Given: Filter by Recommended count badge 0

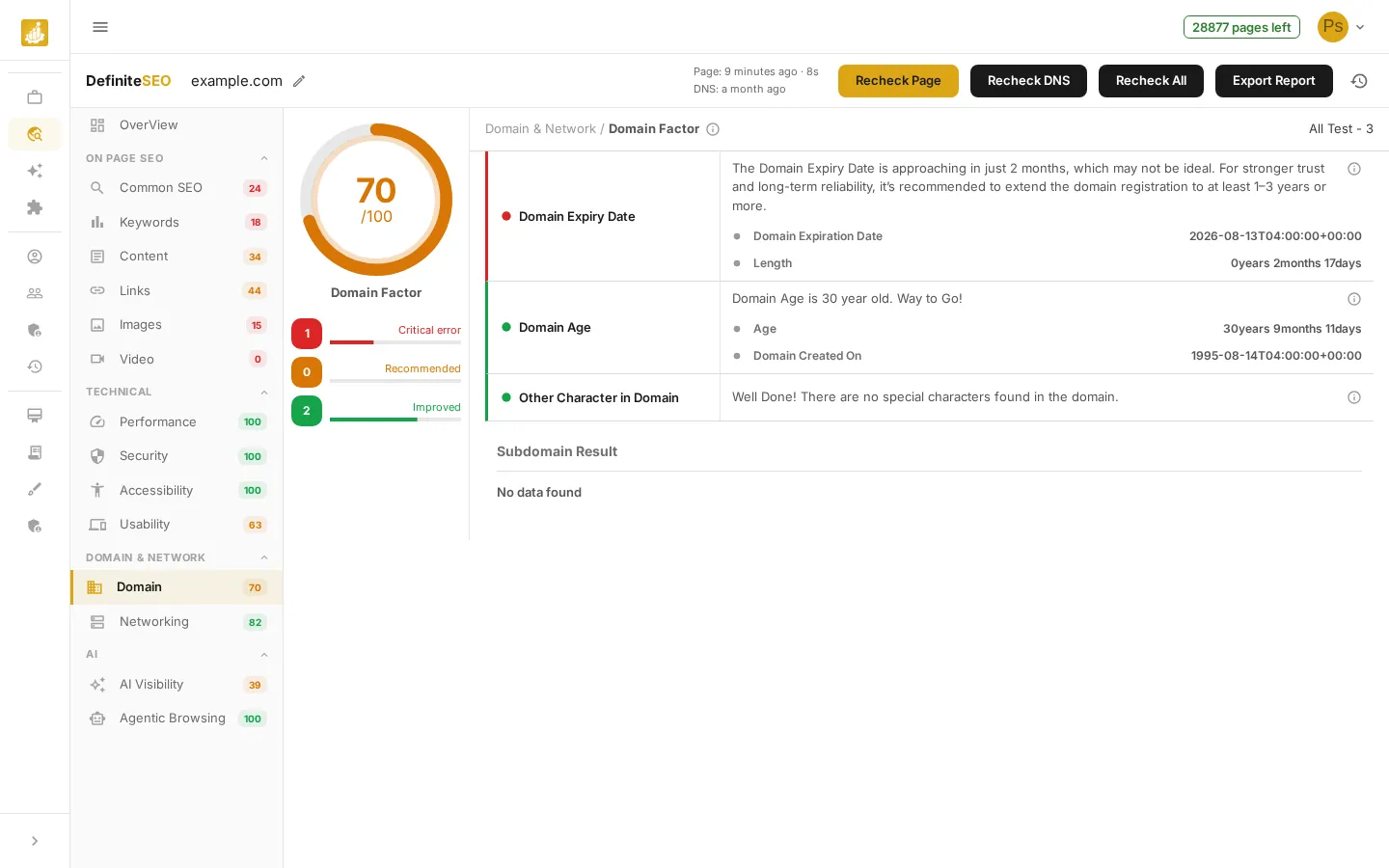Looking at the screenshot, I should [307, 372].
